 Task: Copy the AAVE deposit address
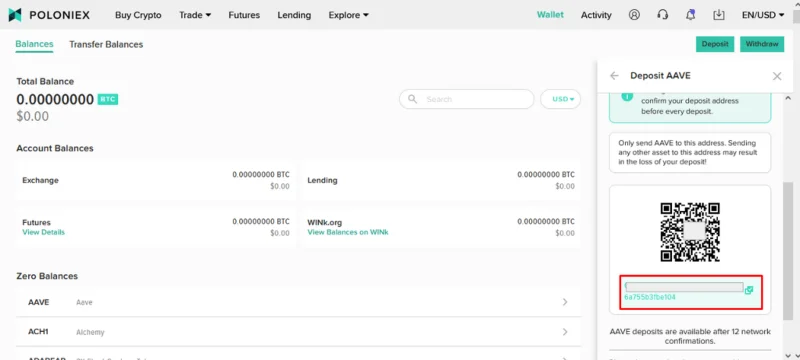point(748,290)
